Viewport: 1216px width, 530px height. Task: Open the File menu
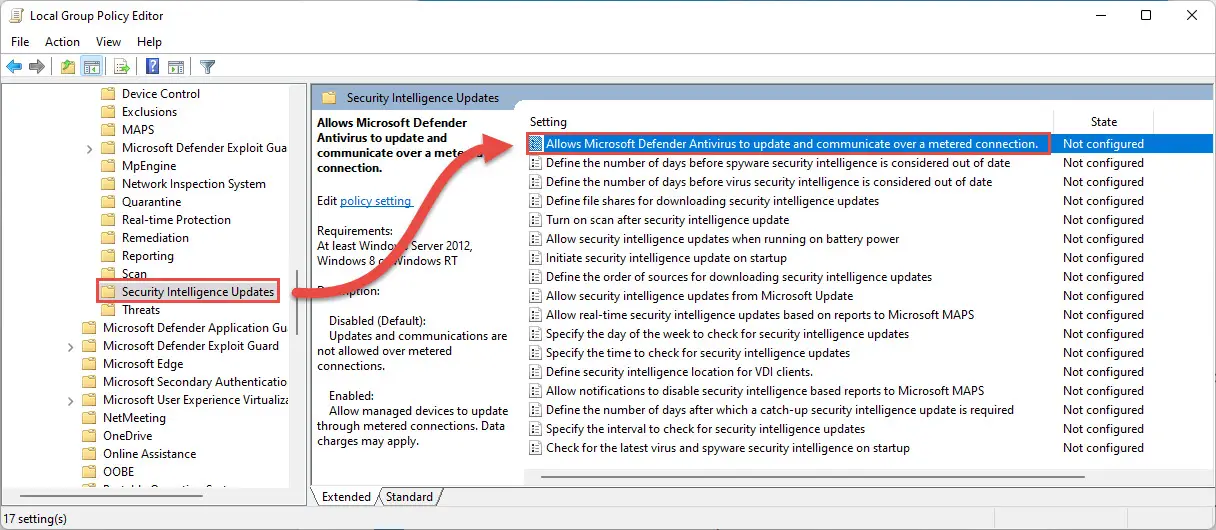[20, 42]
